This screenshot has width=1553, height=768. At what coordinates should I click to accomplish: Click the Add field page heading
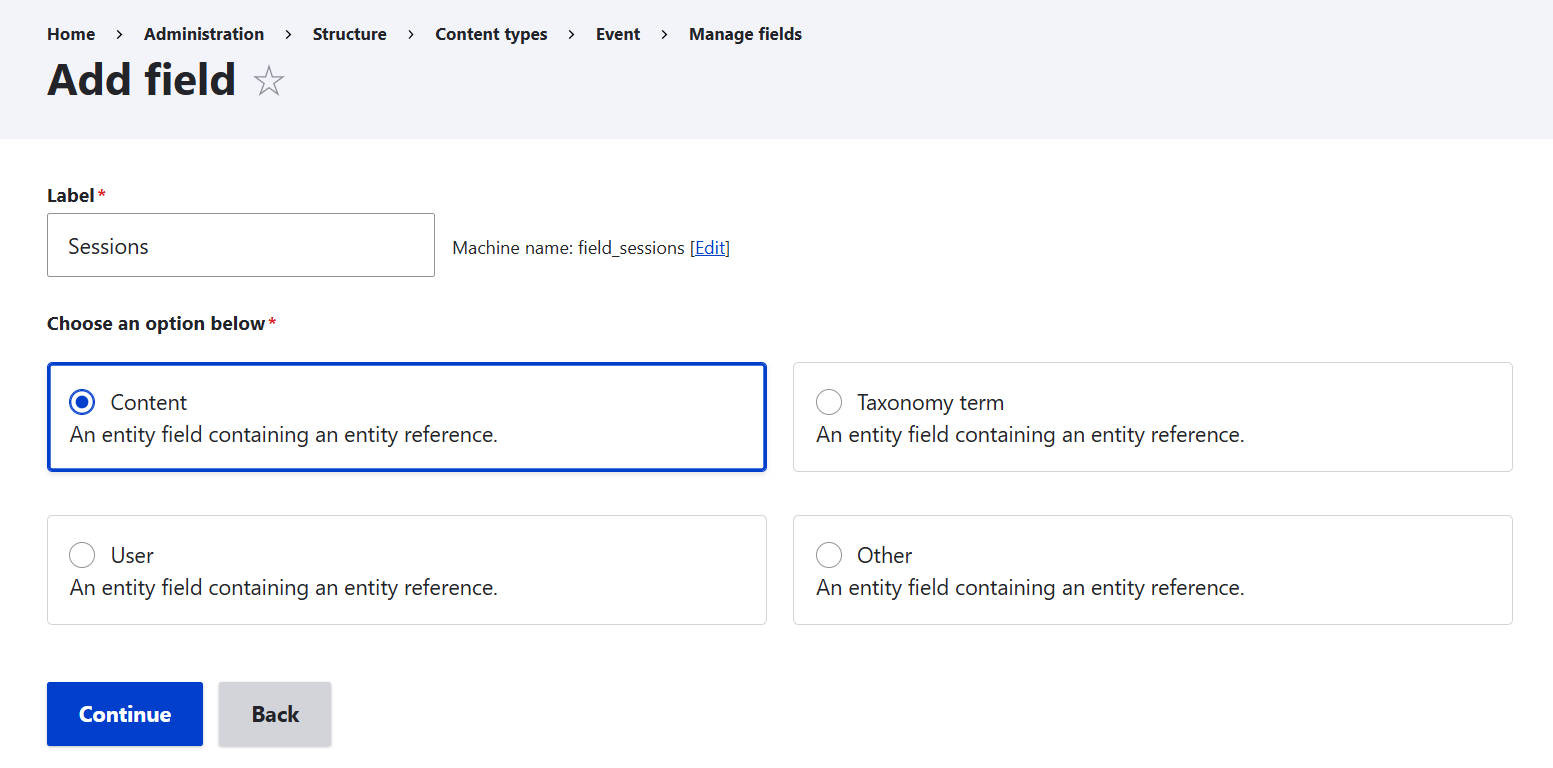click(141, 80)
